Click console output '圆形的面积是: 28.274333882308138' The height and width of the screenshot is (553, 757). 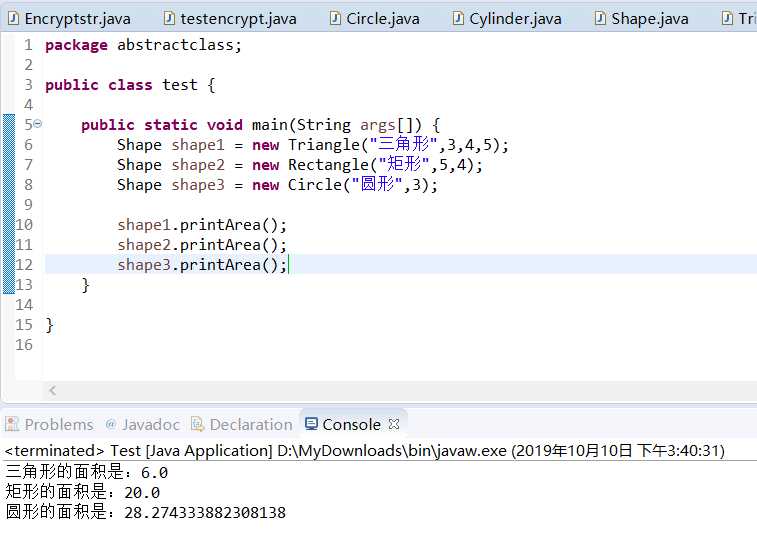click(146, 512)
